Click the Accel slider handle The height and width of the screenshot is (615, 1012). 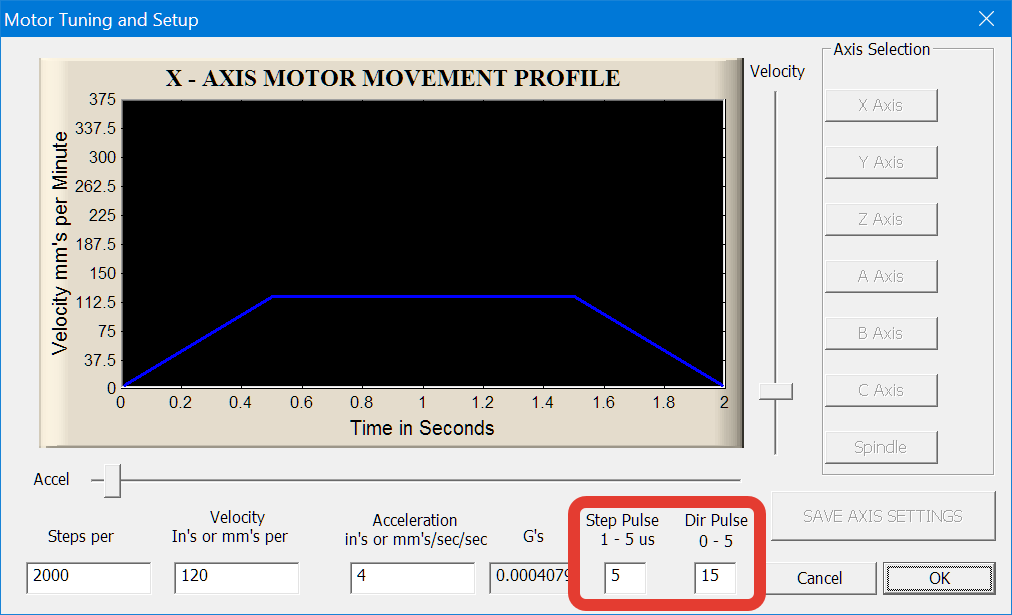click(112, 480)
